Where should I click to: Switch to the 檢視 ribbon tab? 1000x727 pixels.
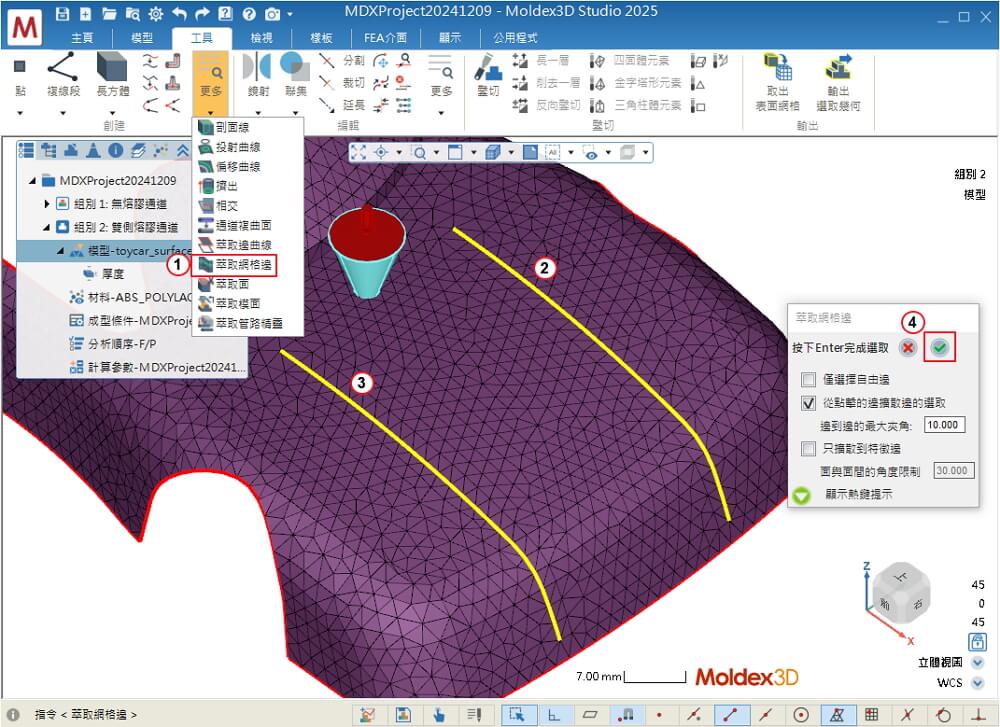click(261, 38)
